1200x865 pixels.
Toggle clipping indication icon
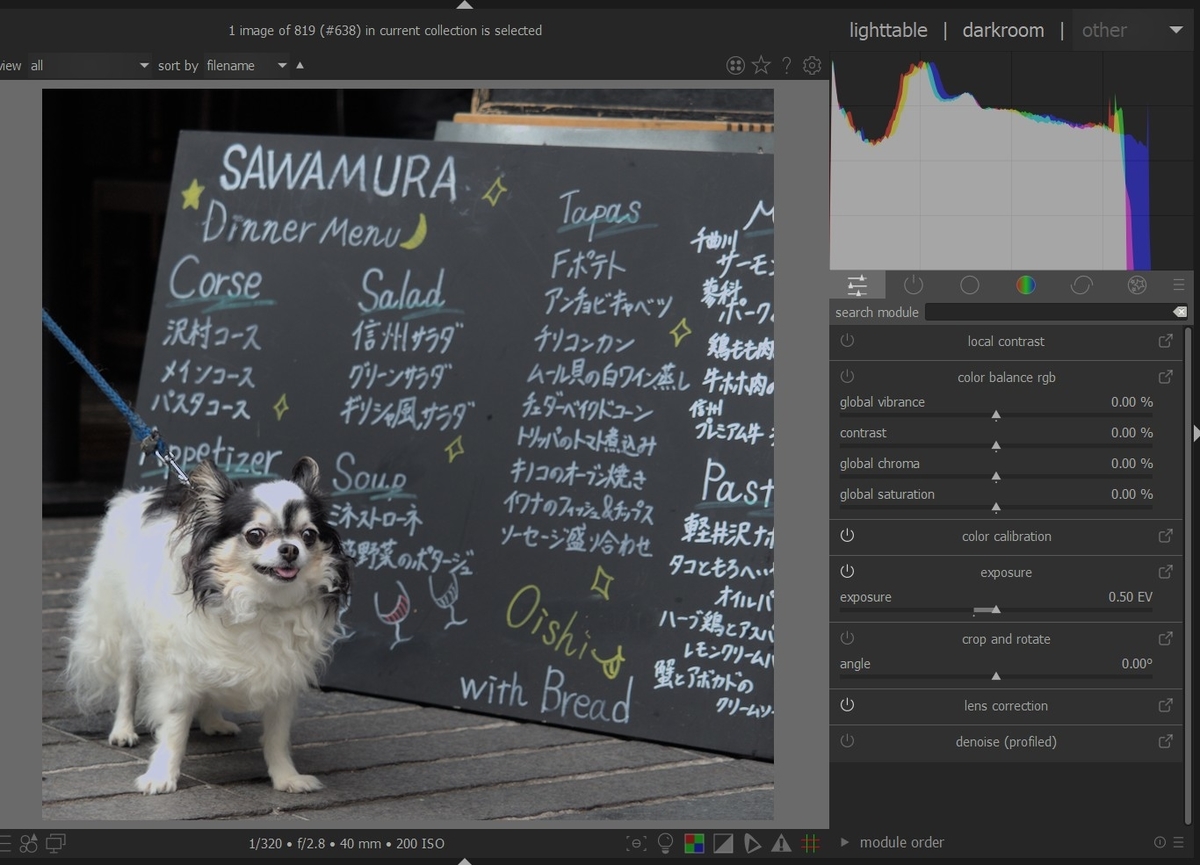click(723, 843)
